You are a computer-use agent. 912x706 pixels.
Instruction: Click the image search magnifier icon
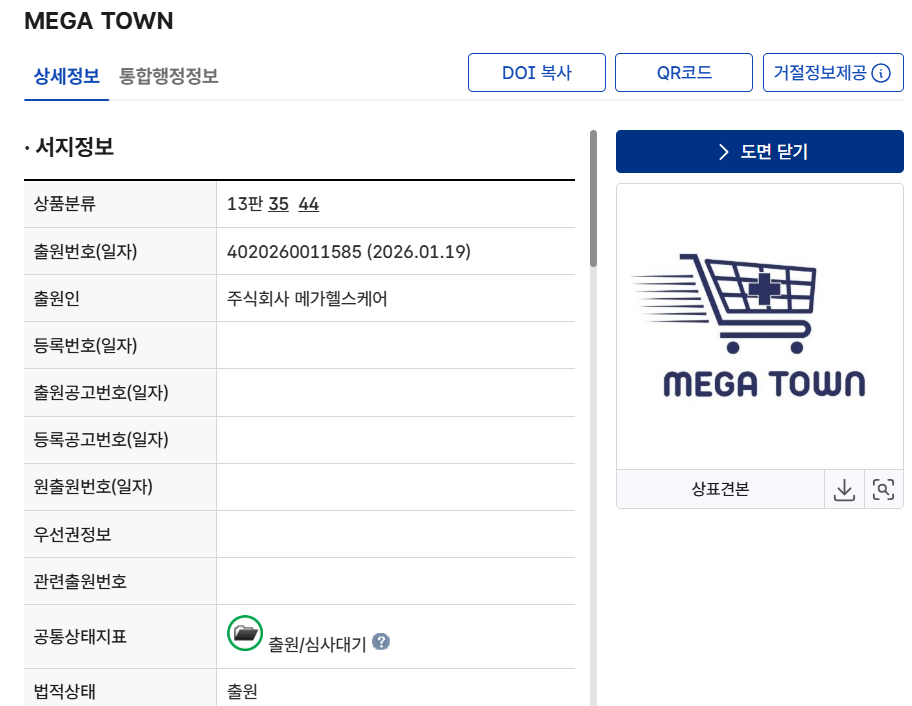(882, 489)
